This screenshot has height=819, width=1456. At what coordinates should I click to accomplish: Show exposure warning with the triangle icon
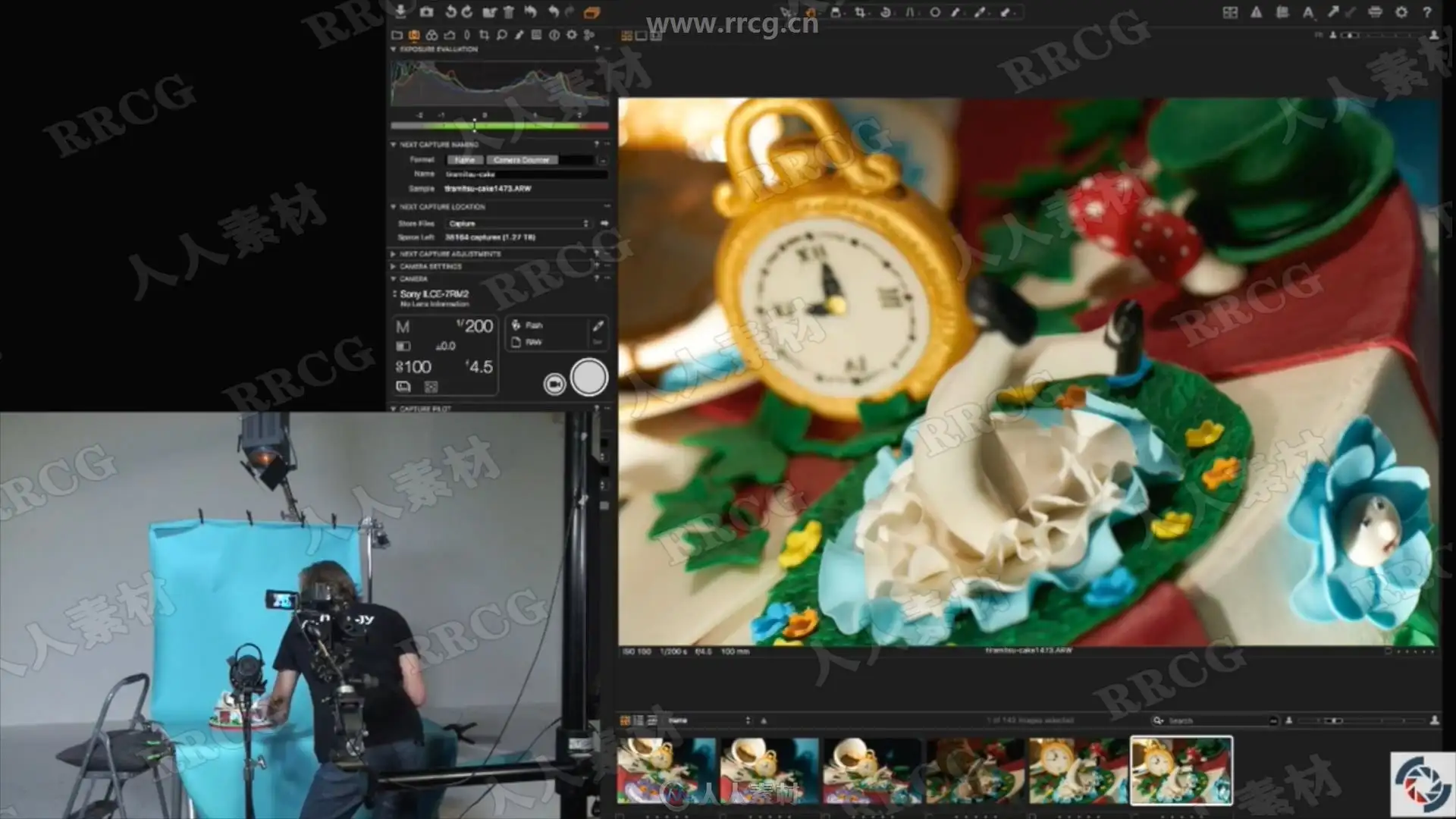tap(1257, 12)
